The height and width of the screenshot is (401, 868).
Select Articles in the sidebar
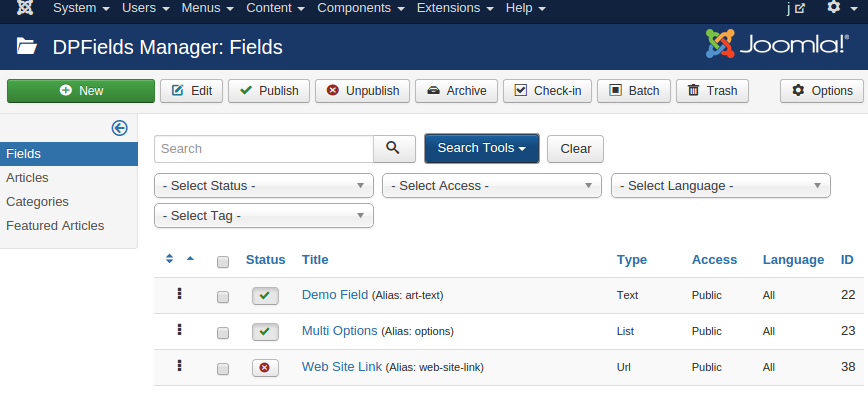tap(27, 177)
